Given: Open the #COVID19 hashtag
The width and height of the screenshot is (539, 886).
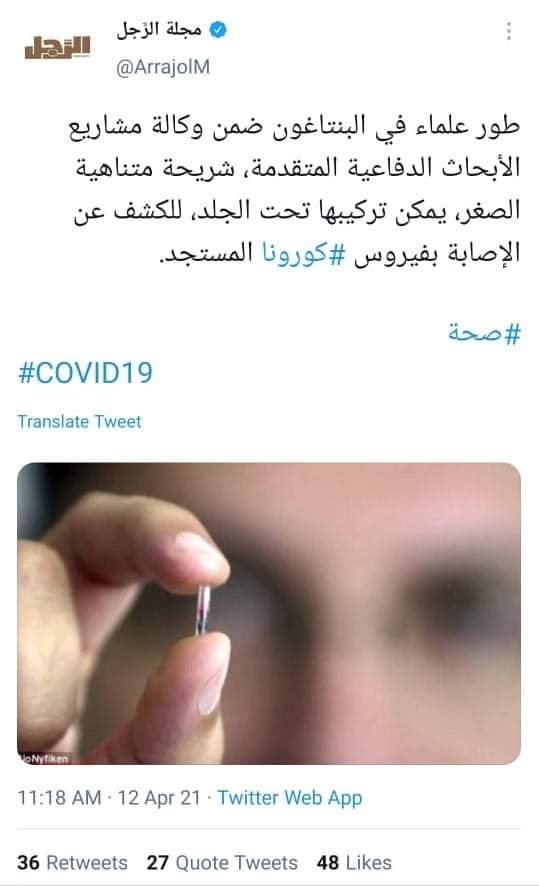Looking at the screenshot, I should (x=85, y=373).
